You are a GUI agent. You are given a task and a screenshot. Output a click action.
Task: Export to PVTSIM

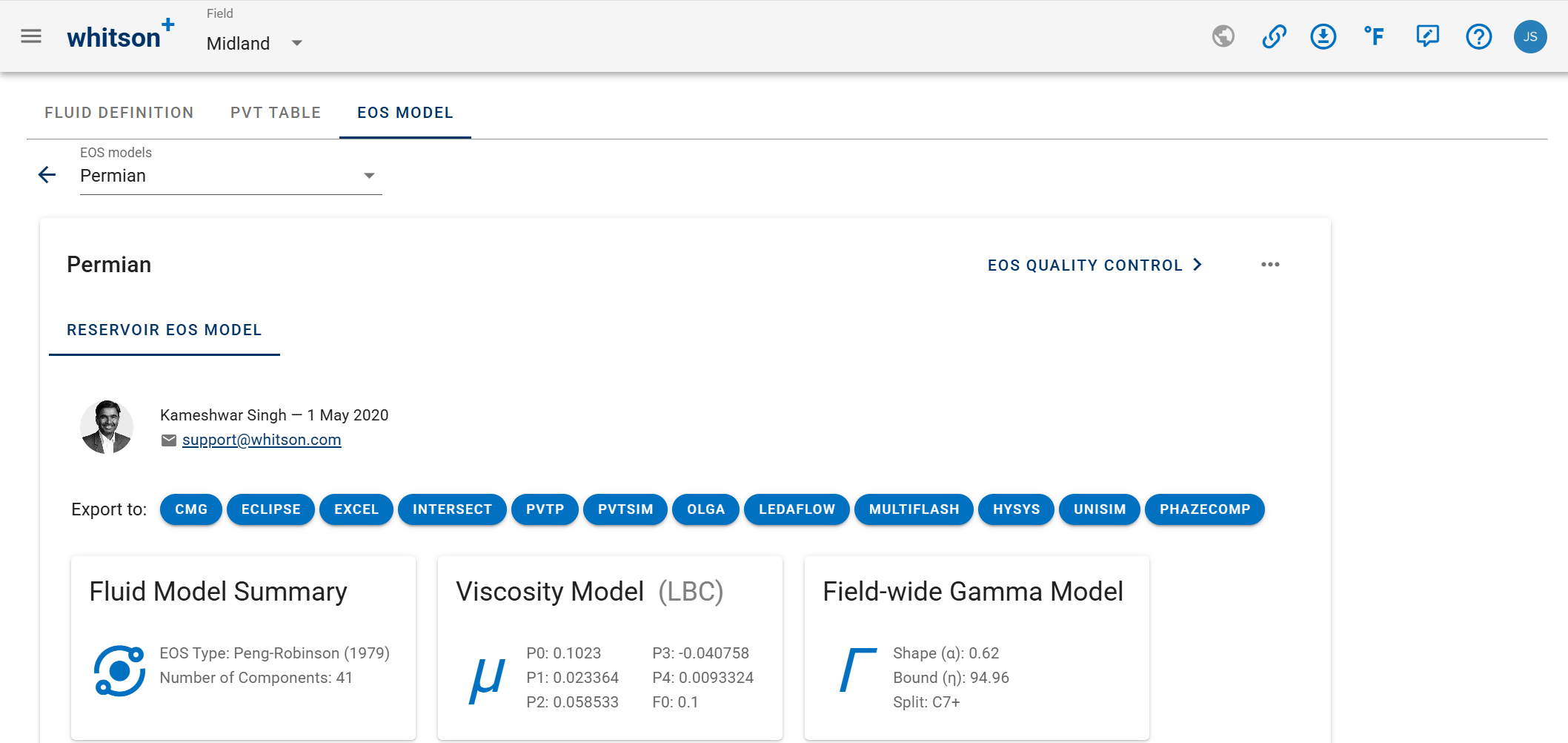625,509
